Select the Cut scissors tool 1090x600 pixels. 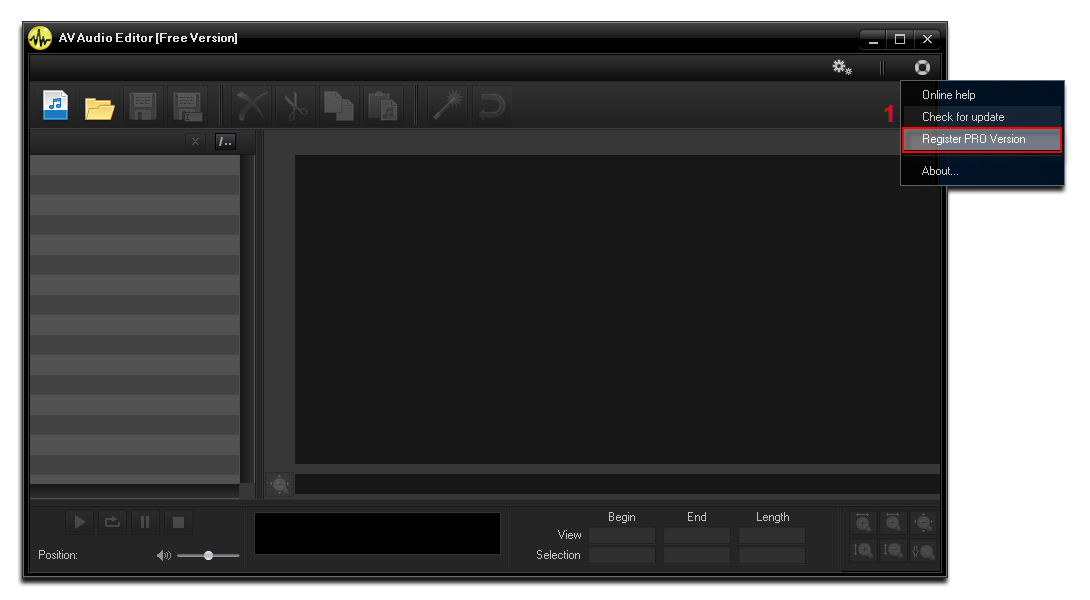295,105
